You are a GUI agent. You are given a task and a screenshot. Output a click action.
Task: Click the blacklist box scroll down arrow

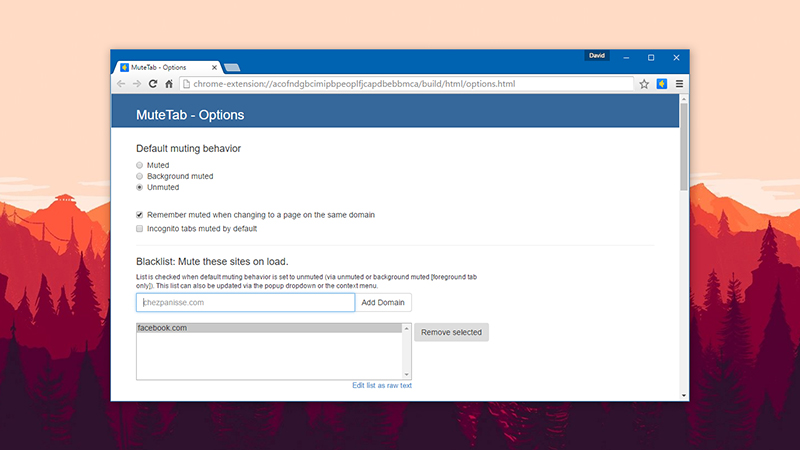(407, 374)
